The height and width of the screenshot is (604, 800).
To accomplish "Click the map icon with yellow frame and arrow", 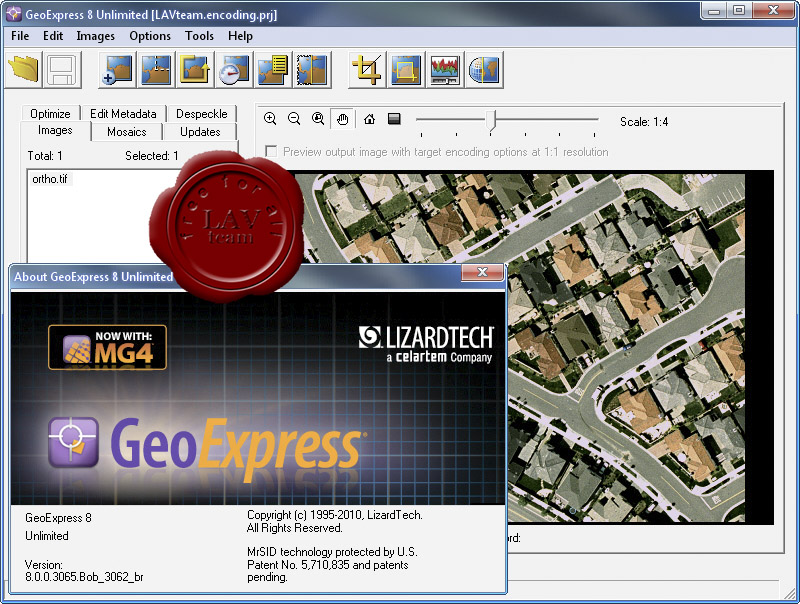I will 195,70.
